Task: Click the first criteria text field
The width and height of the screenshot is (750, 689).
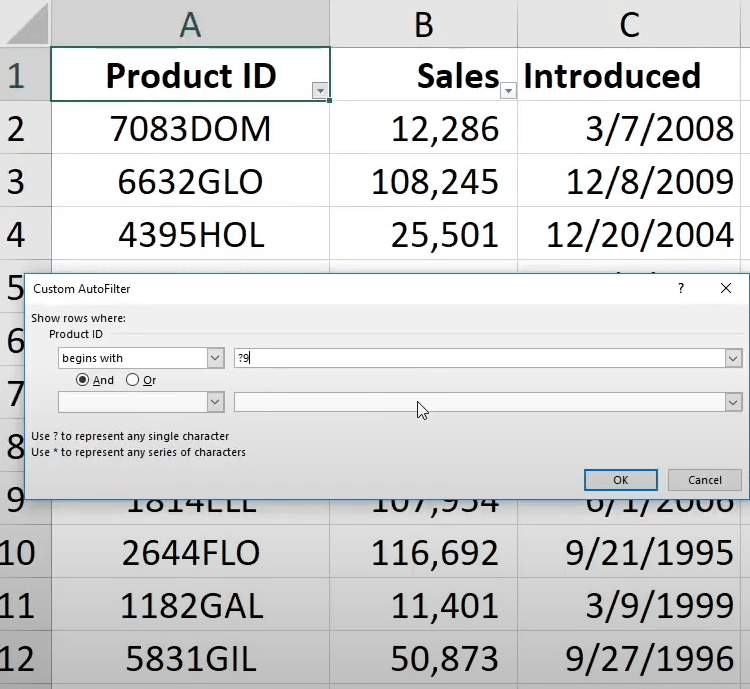Action: coord(480,358)
